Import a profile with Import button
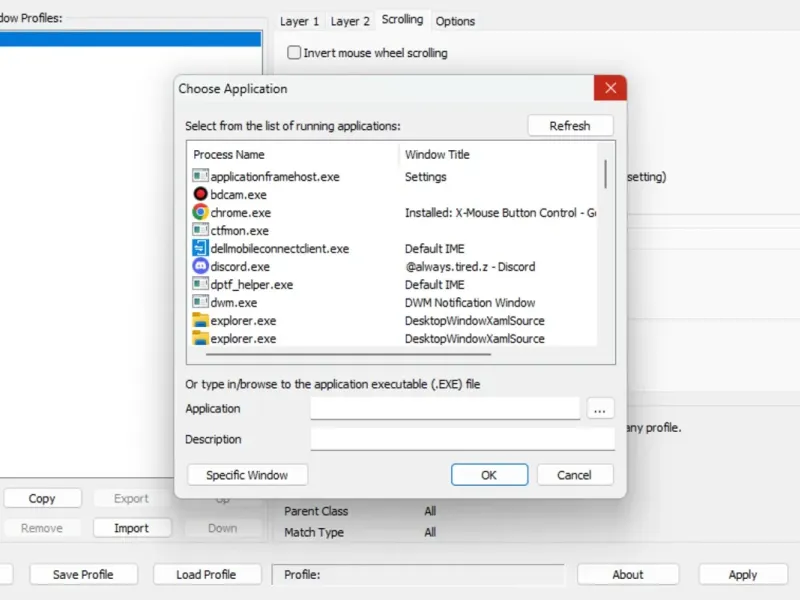Image resolution: width=800 pixels, height=600 pixels. (x=132, y=528)
